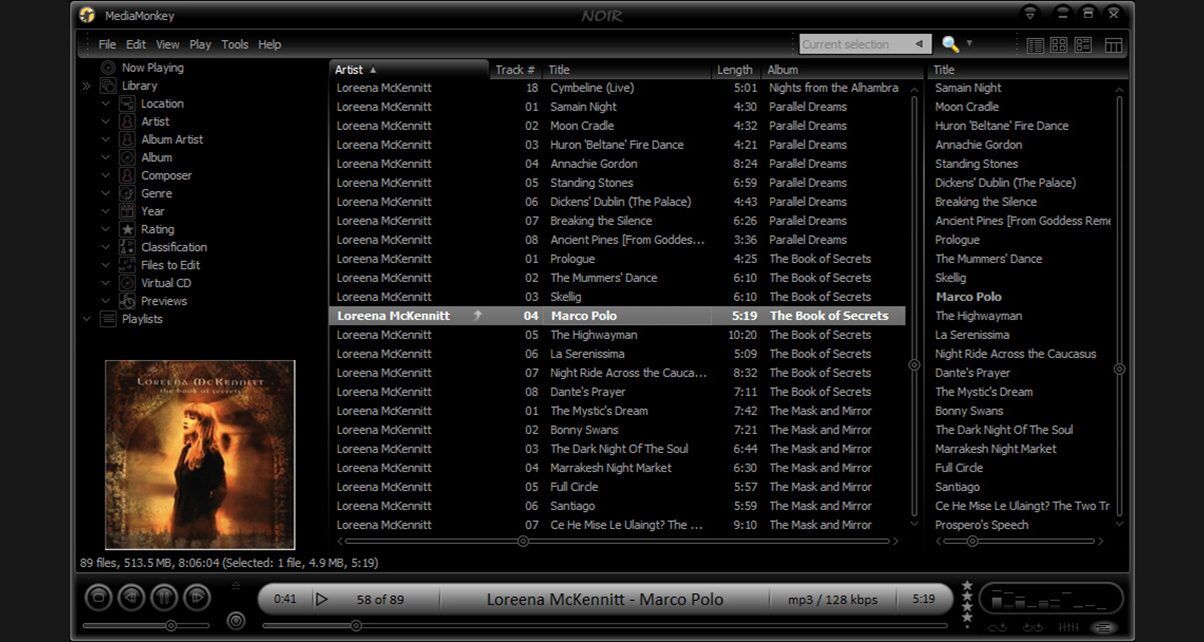Toggle the rightmost player option button
The width and height of the screenshot is (1204, 642).
click(x=1104, y=627)
